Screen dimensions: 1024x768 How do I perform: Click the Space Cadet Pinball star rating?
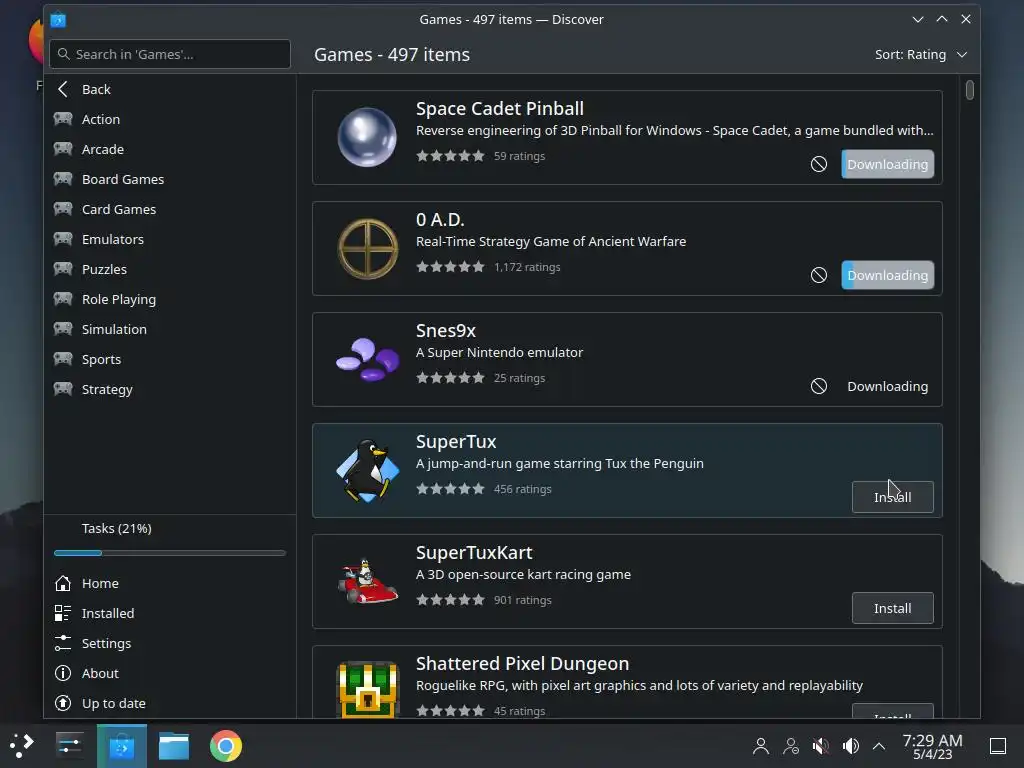[451, 156]
